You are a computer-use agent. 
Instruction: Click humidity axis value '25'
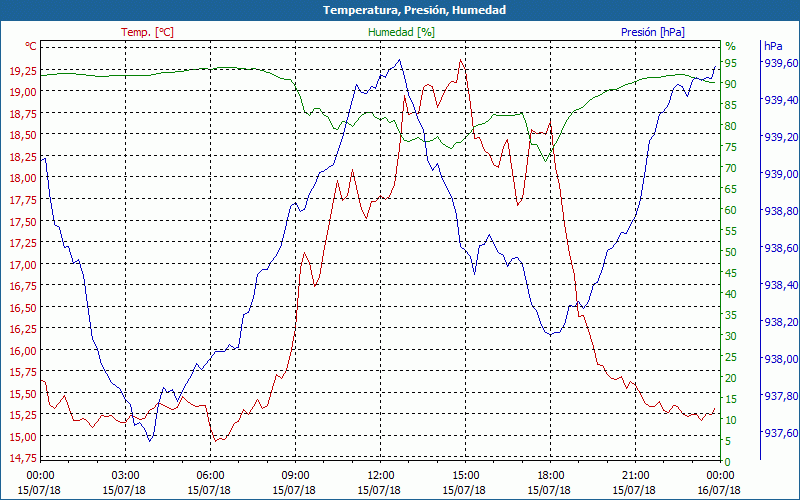click(x=731, y=358)
